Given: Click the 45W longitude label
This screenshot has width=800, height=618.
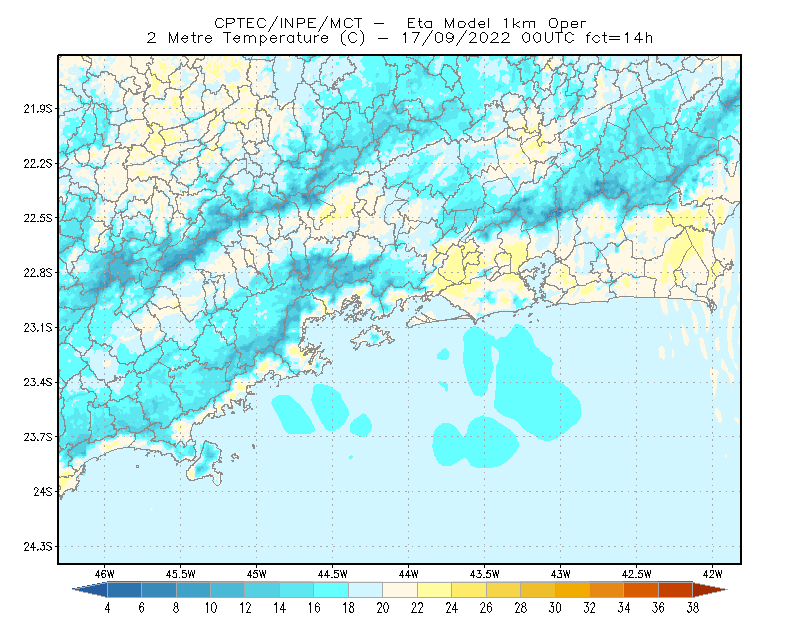Looking at the screenshot, I should (257, 574).
